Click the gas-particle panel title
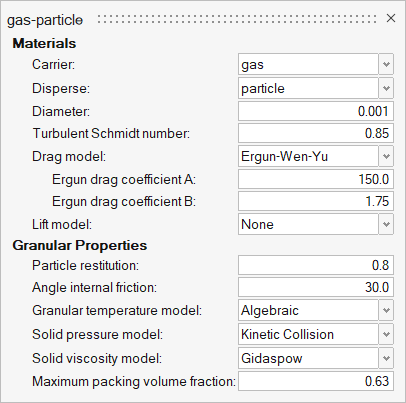This screenshot has height=403, width=406. 45,20
